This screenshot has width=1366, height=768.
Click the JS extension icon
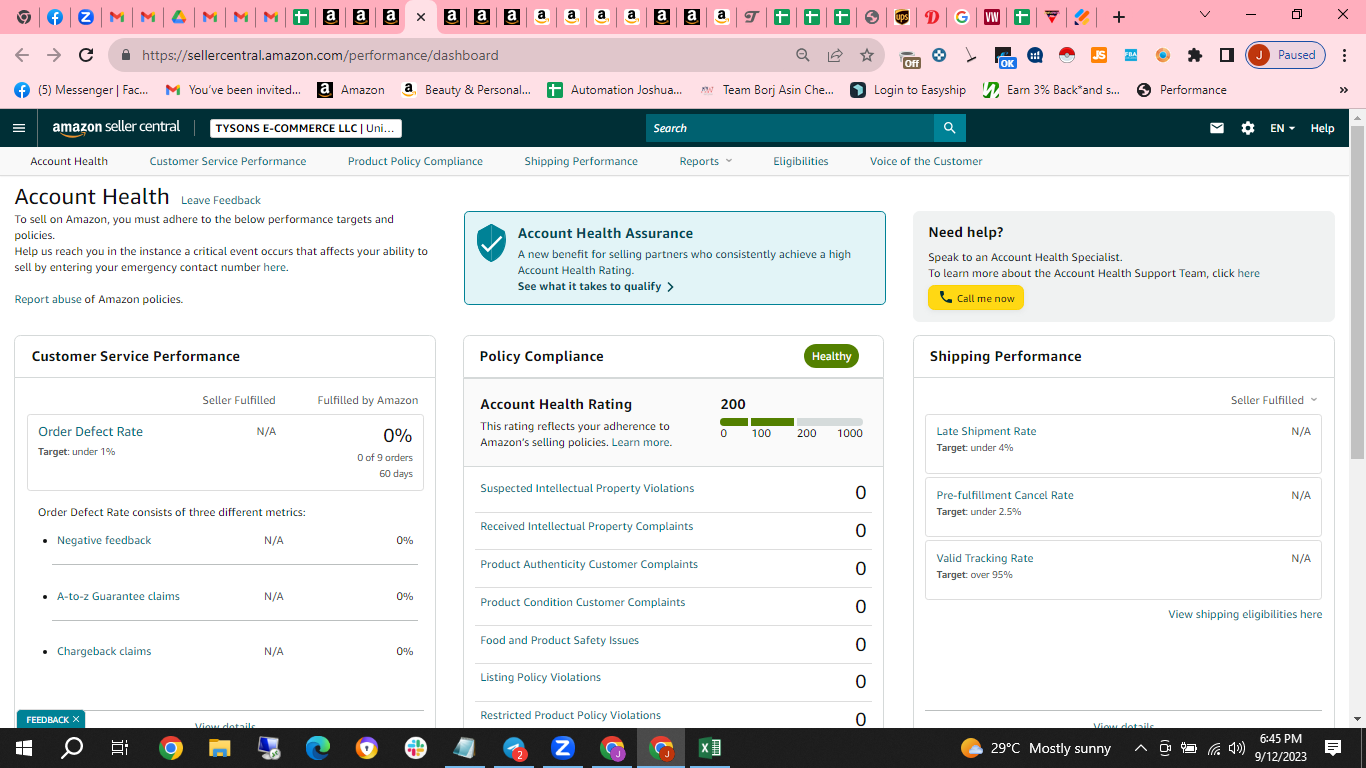[x=1099, y=55]
